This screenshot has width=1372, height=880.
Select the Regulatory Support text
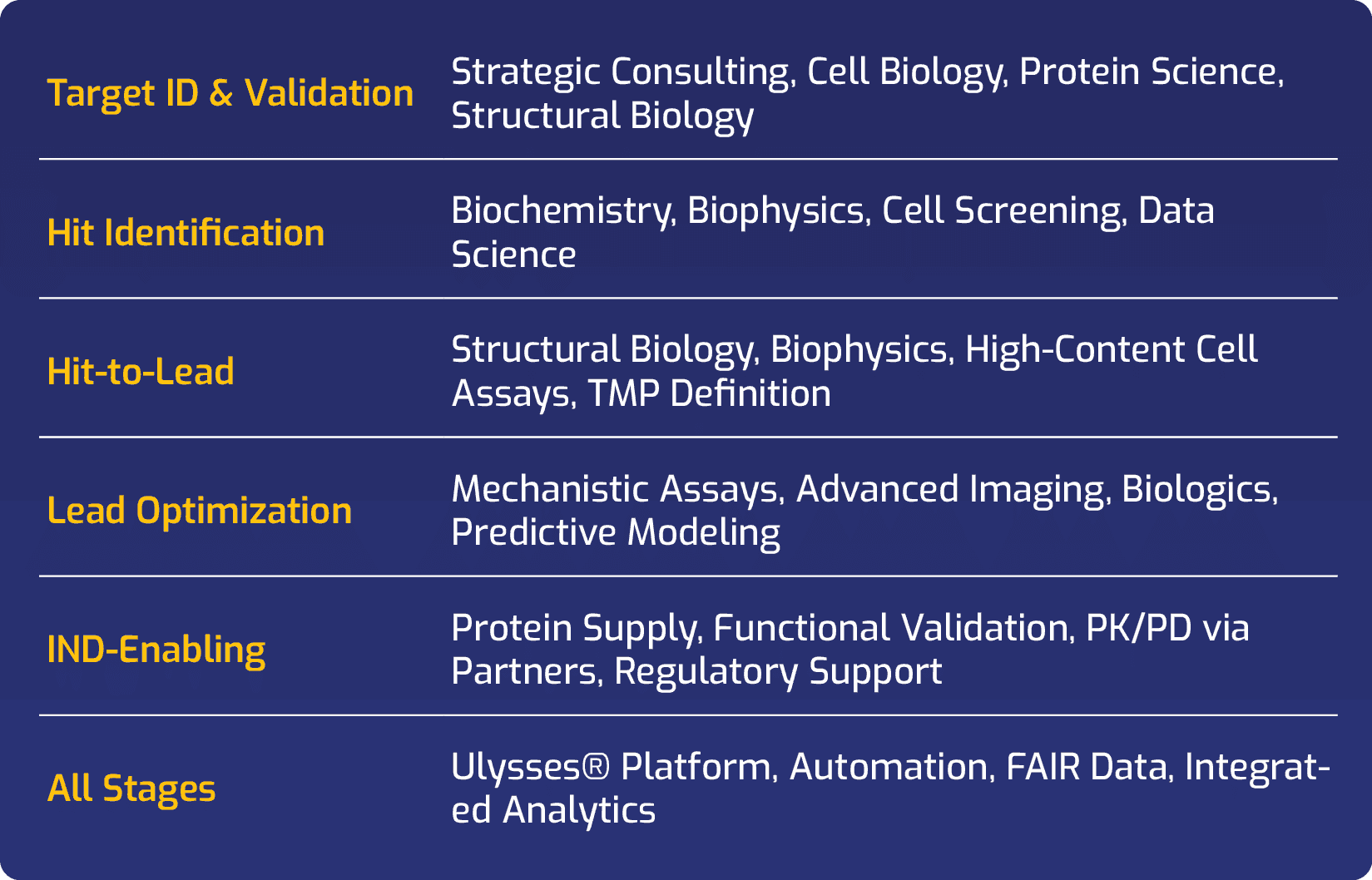[778, 671]
